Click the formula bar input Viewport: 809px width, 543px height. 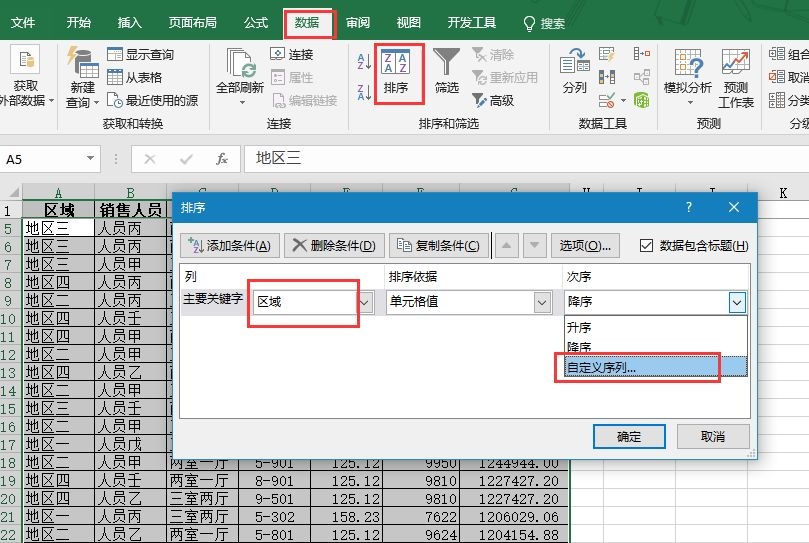(x=526, y=158)
